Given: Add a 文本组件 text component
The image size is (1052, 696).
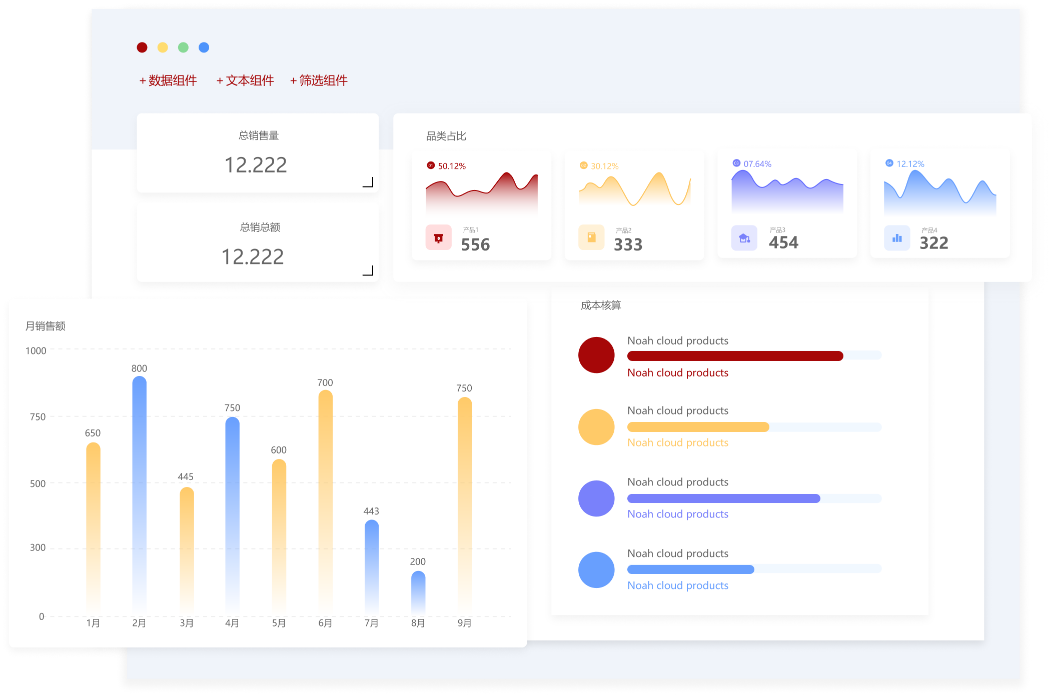Looking at the screenshot, I should [245, 81].
